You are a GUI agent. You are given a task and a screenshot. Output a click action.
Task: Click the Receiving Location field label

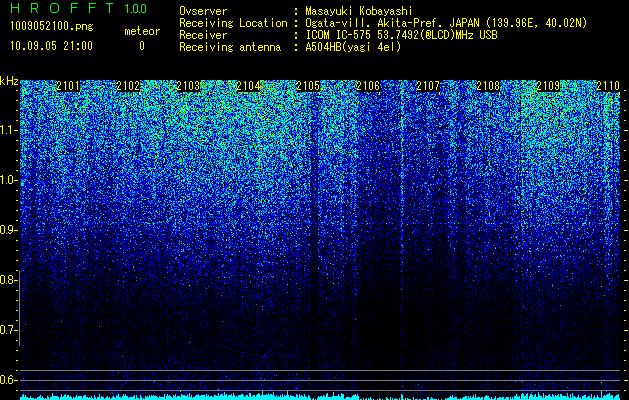tap(233, 23)
